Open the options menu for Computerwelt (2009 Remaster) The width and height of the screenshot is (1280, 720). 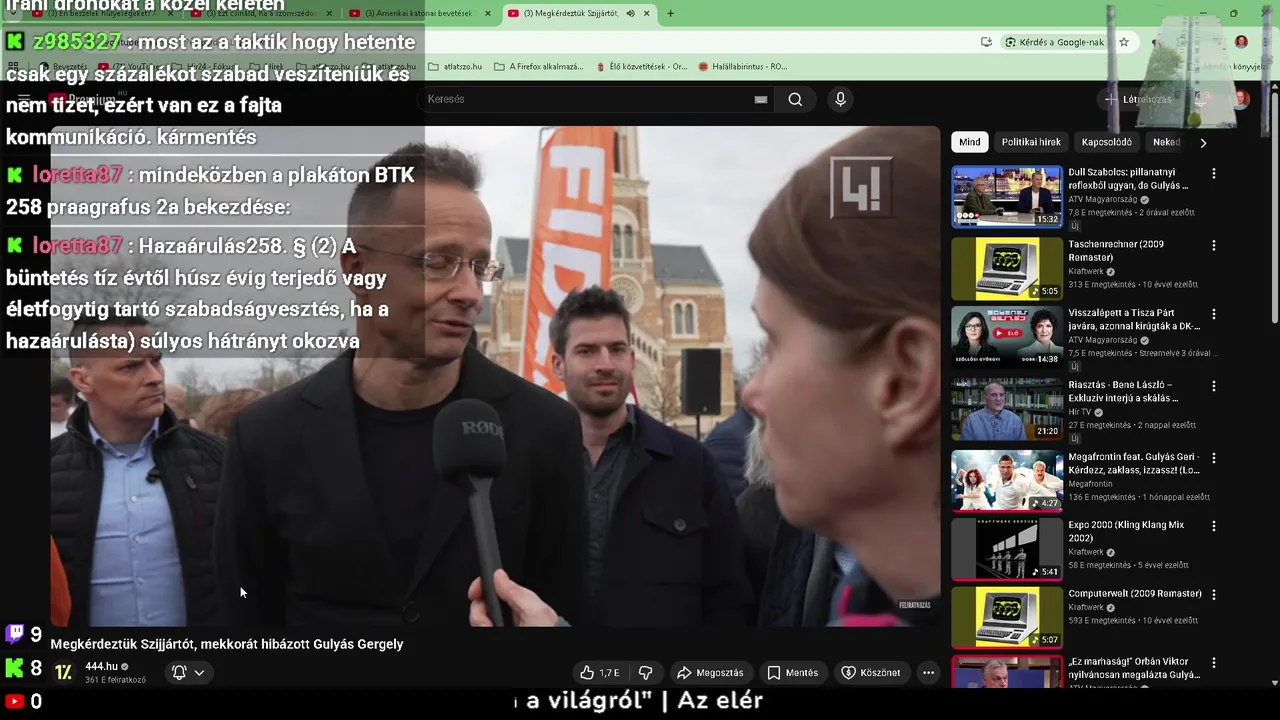coord(1214,594)
